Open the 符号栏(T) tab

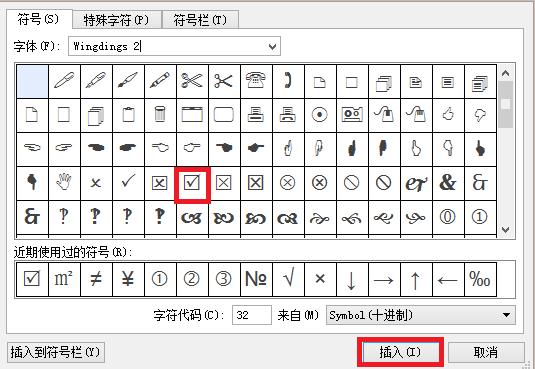click(x=200, y=20)
